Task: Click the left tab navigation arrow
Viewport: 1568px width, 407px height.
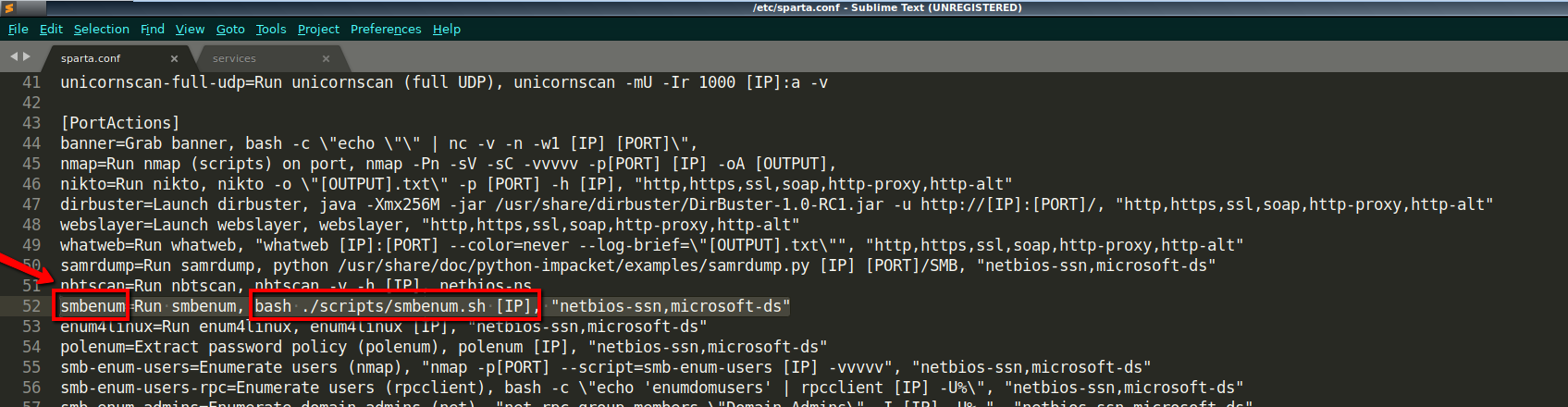Action: click(x=14, y=57)
